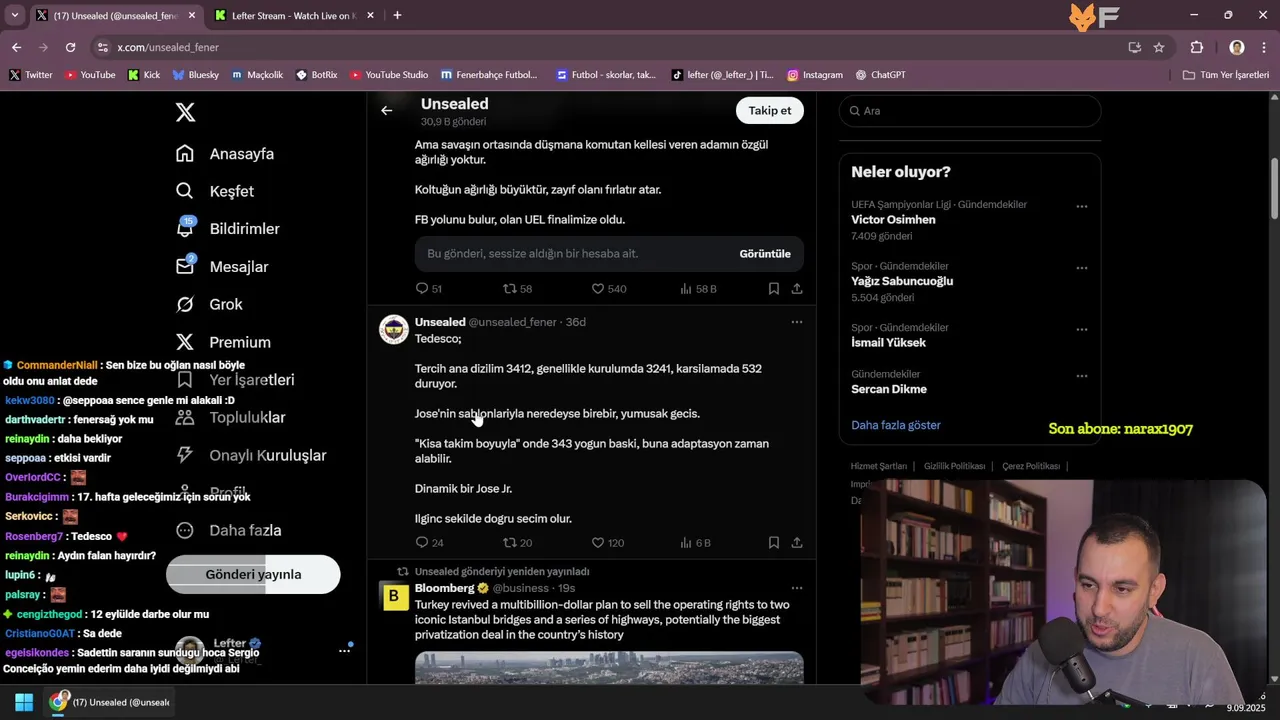Open Instagram bookmark
This screenshot has height=720, width=1280.
click(815, 75)
